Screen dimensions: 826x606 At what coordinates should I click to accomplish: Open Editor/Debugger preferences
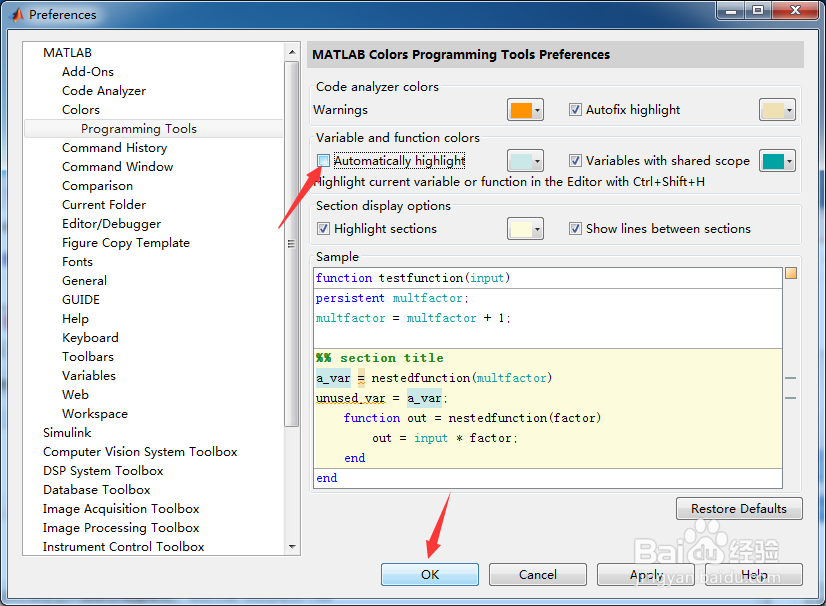[x=111, y=224]
